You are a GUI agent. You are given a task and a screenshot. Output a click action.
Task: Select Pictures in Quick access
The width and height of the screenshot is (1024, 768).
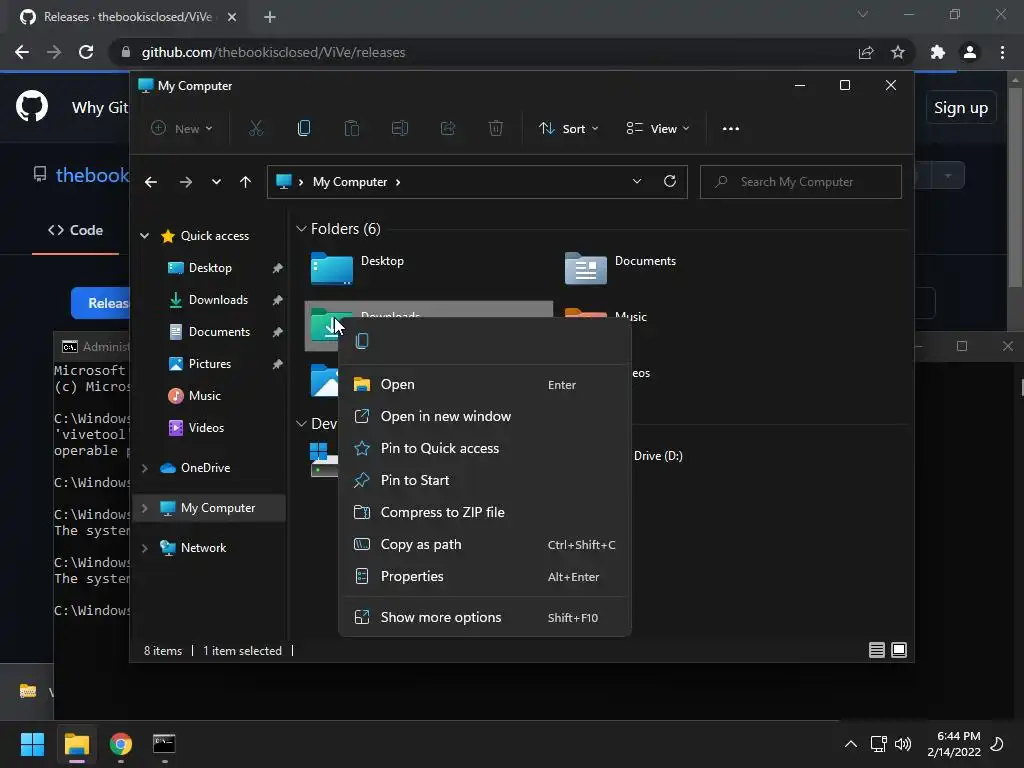(209, 364)
